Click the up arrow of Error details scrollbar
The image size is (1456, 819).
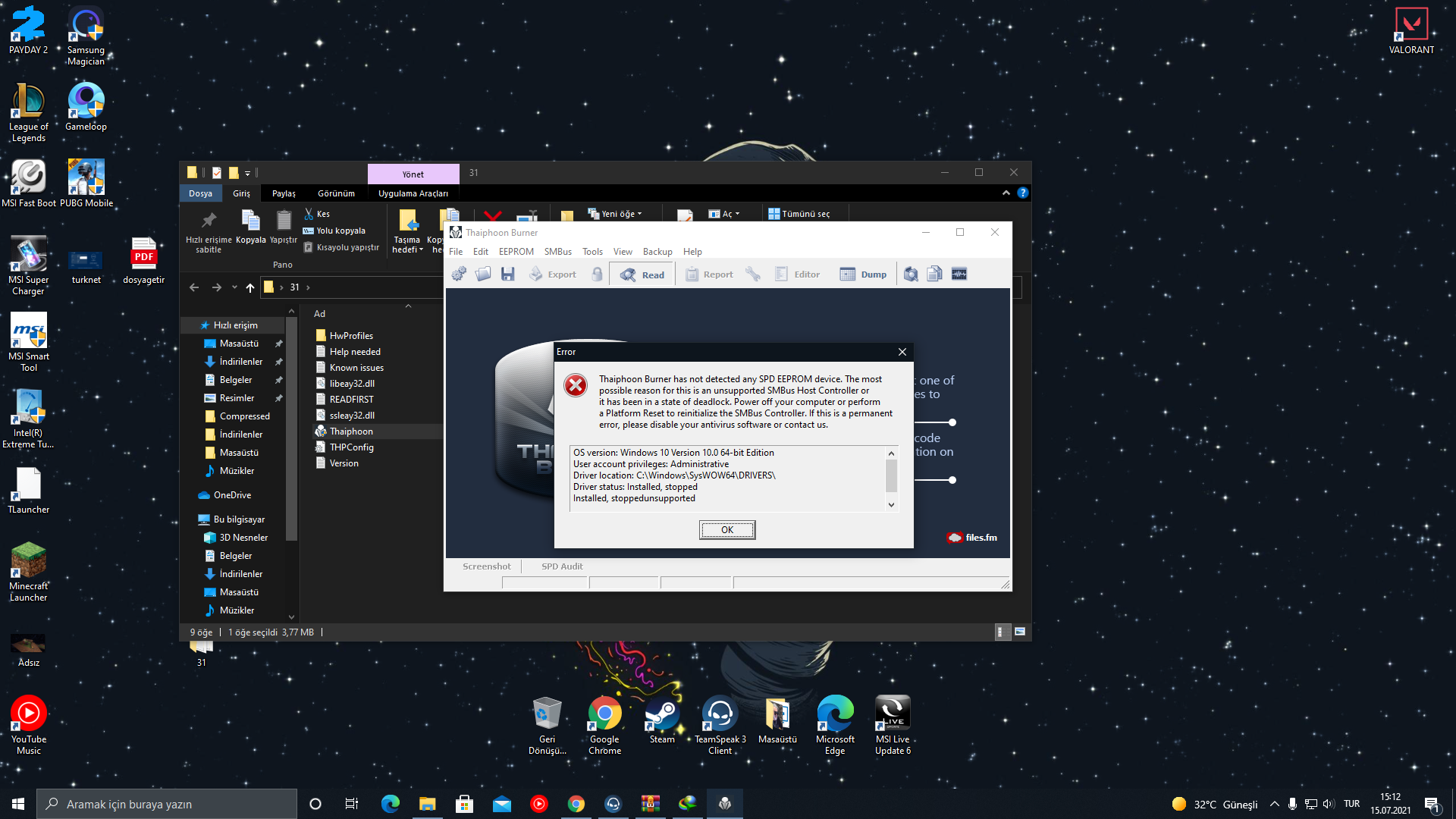[892, 453]
